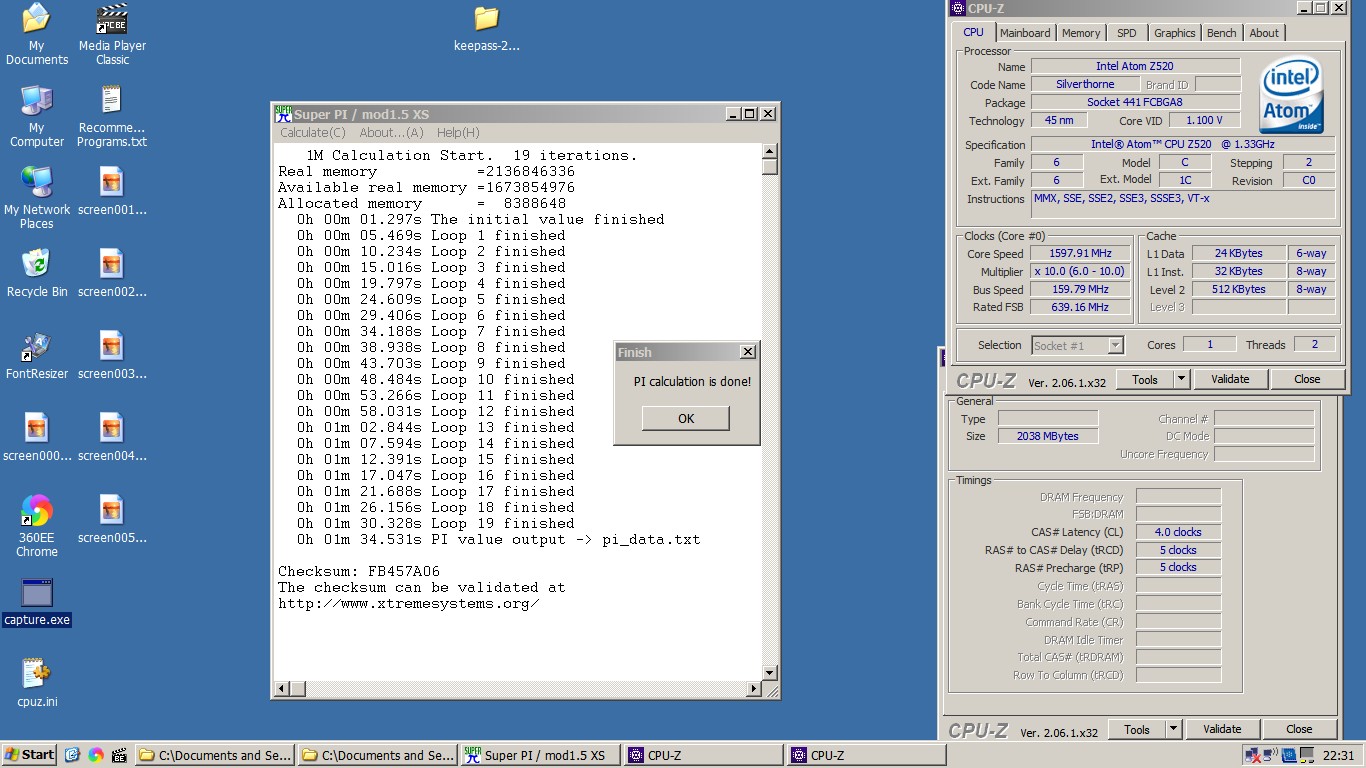Expand Tools dropdown arrow in front CPU-Z
The width and height of the screenshot is (1366, 768).
click(1180, 379)
